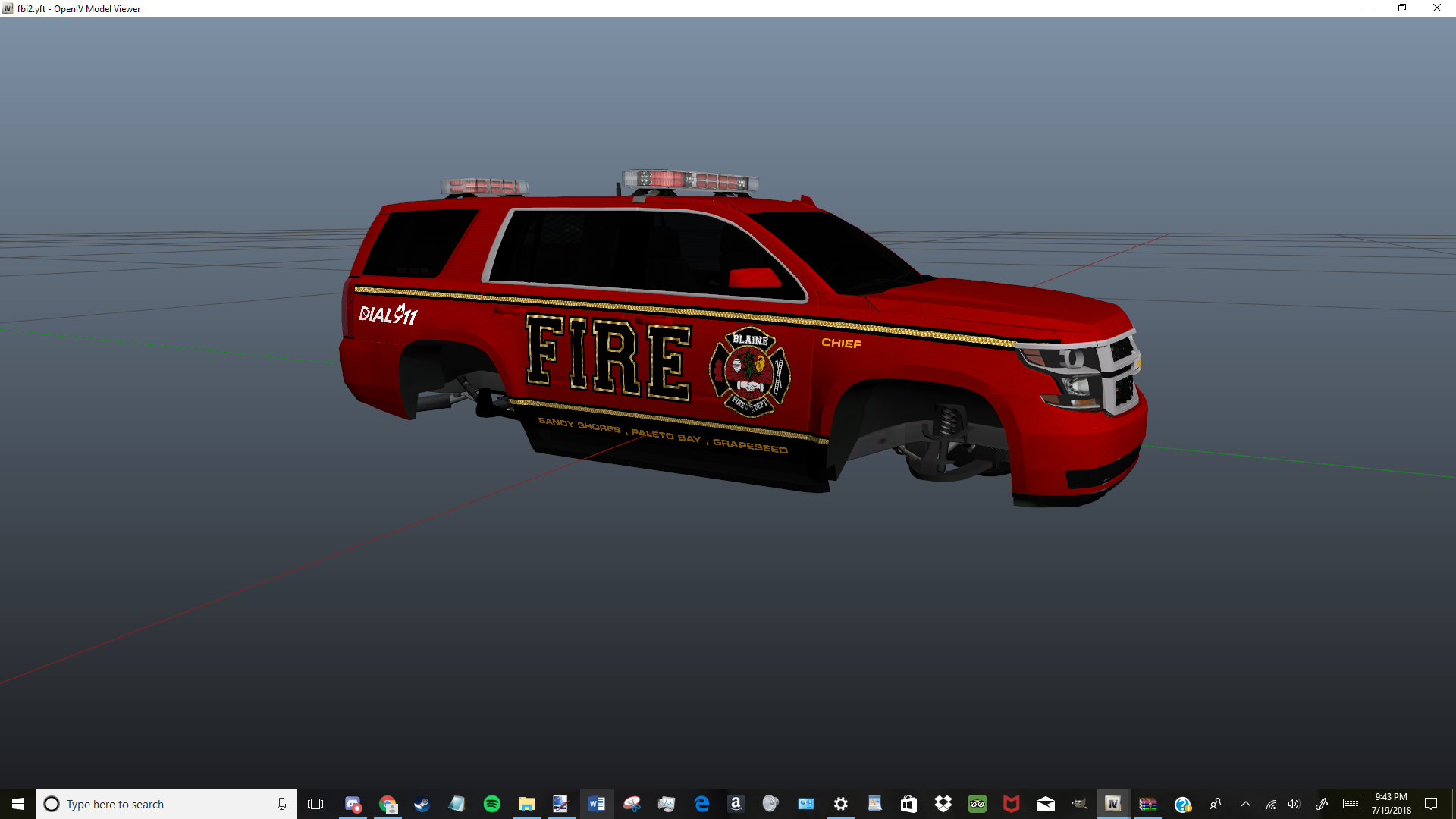Click the Windows Start button

[x=18, y=804]
